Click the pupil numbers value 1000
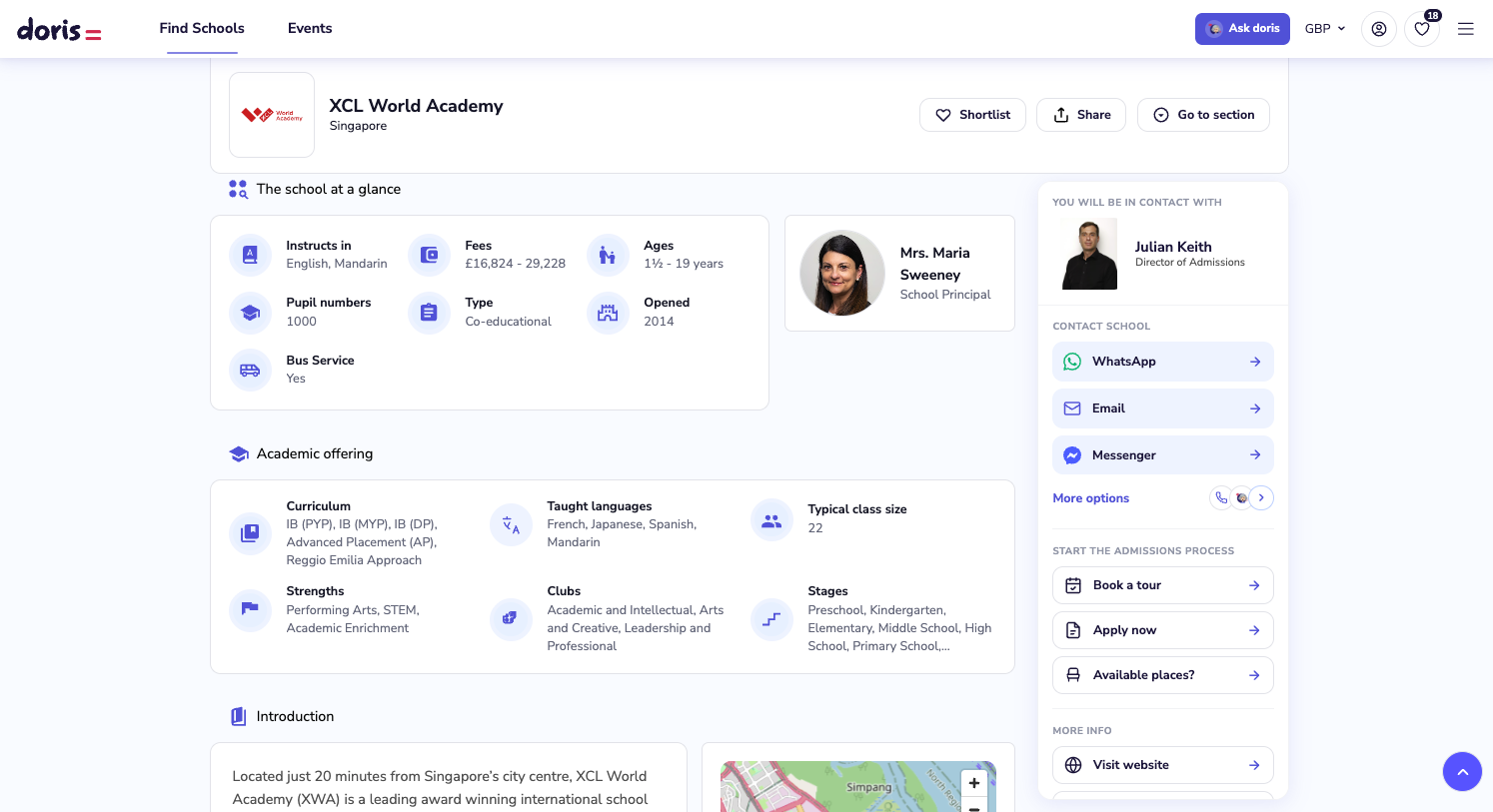1493x812 pixels. point(301,322)
